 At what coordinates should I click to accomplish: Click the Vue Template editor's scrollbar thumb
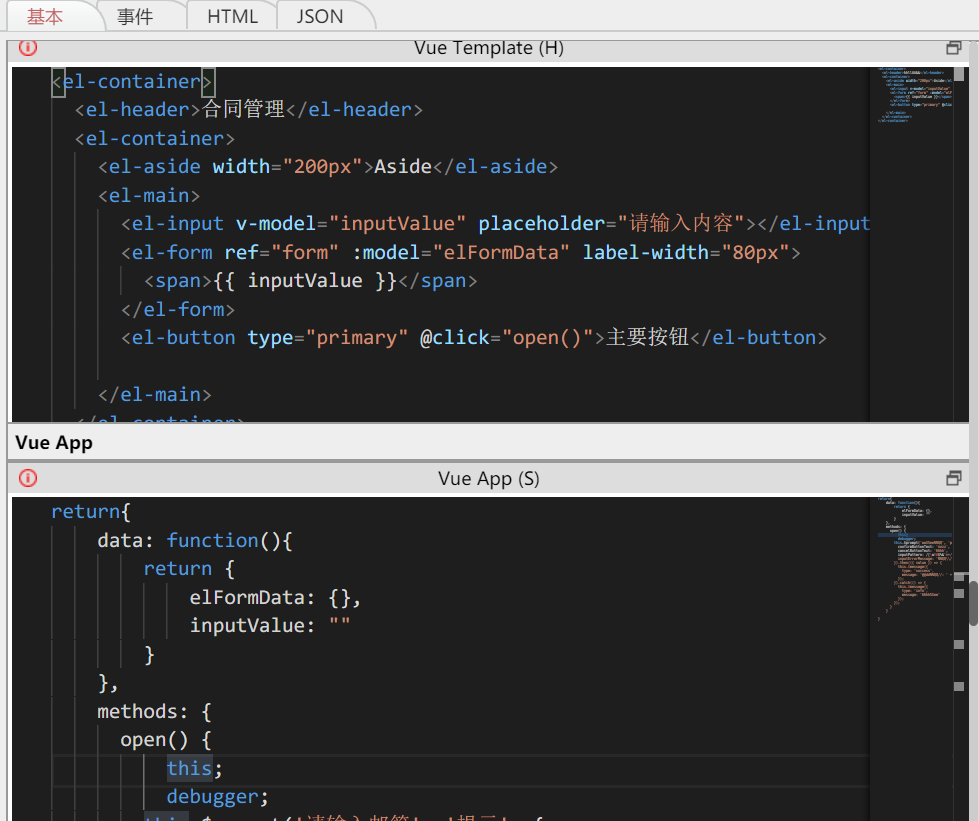(959, 75)
